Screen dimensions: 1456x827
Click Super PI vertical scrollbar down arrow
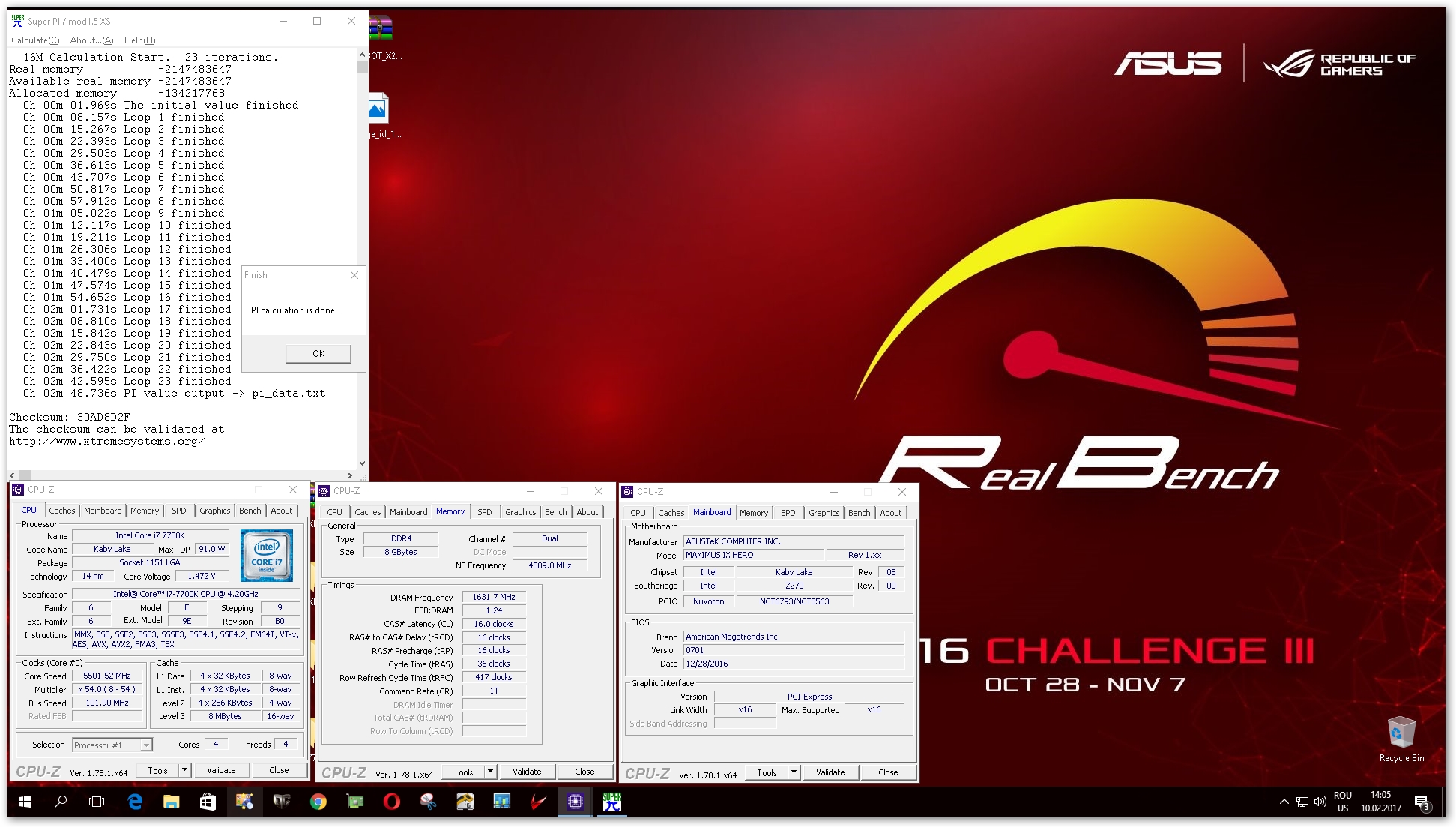coord(362,463)
